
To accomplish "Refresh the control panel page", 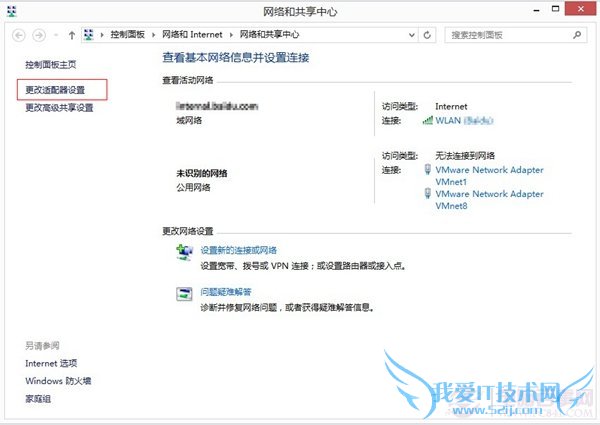I will point(427,35).
